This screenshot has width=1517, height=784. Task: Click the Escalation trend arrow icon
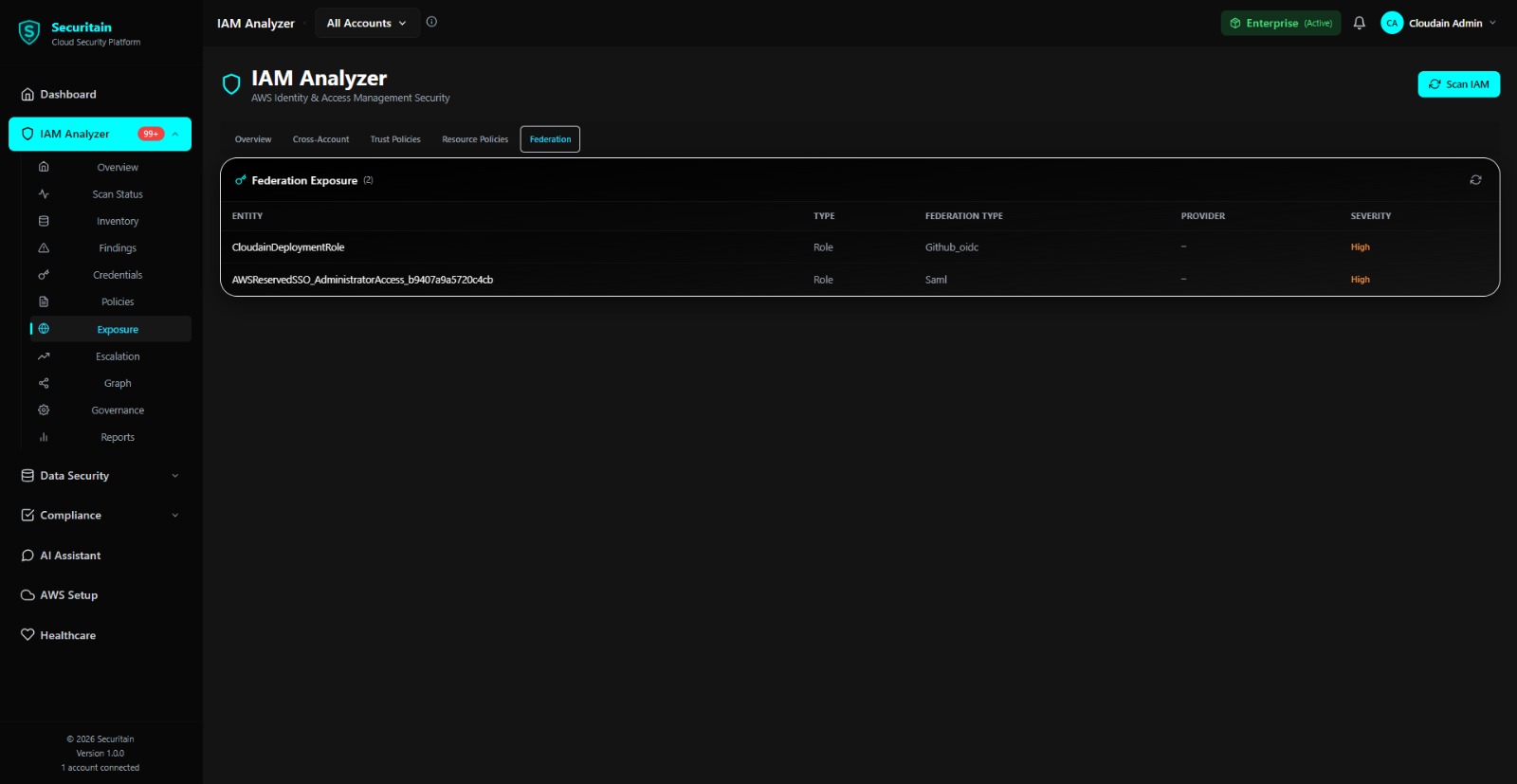pos(44,356)
